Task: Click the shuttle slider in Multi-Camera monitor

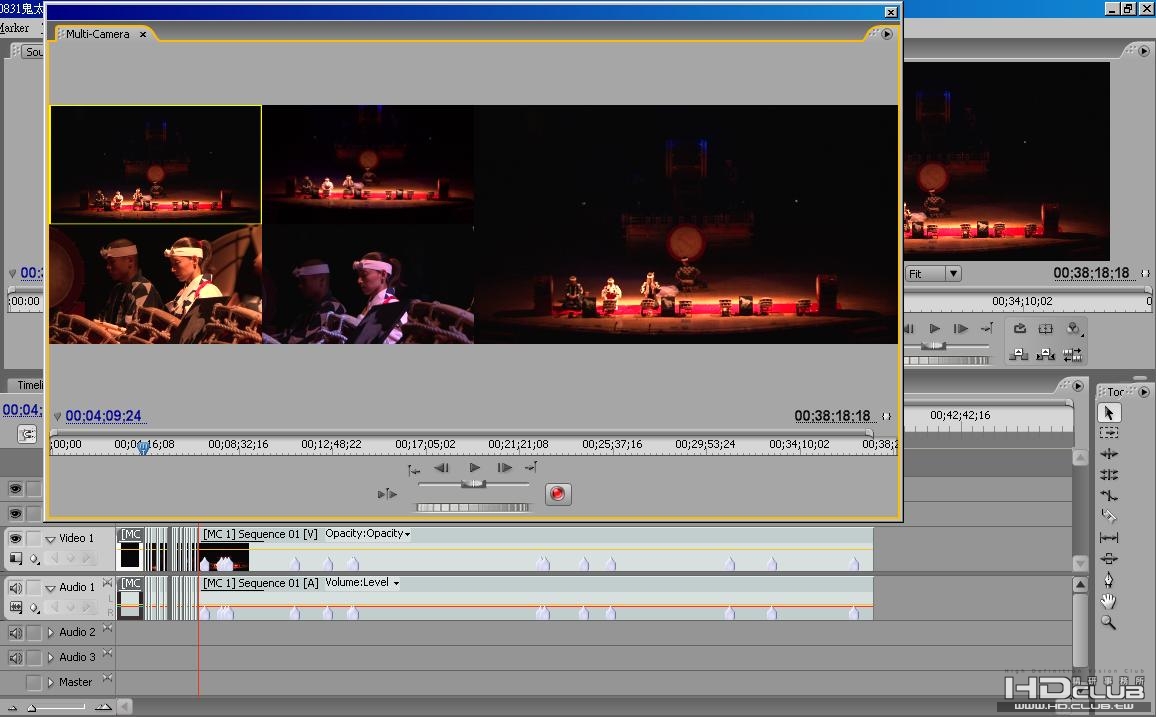Action: pos(473,484)
